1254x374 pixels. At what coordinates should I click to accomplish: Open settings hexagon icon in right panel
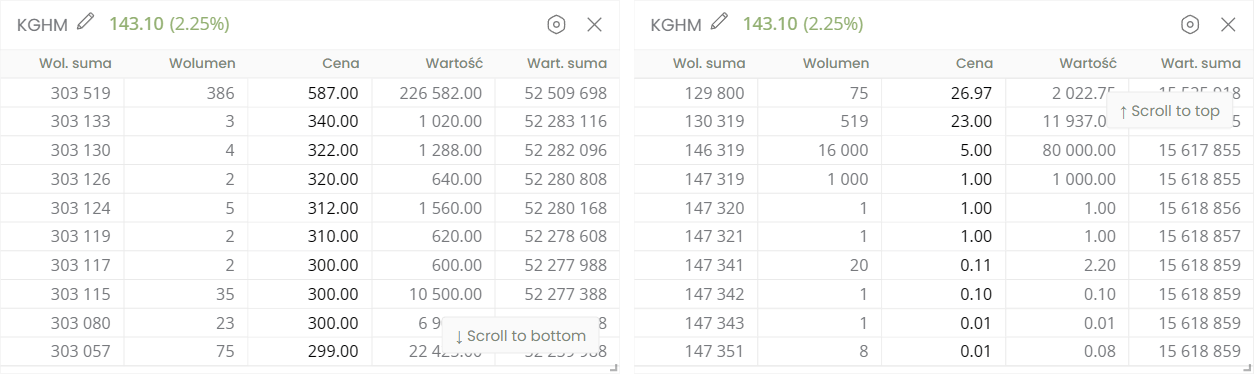1190,25
